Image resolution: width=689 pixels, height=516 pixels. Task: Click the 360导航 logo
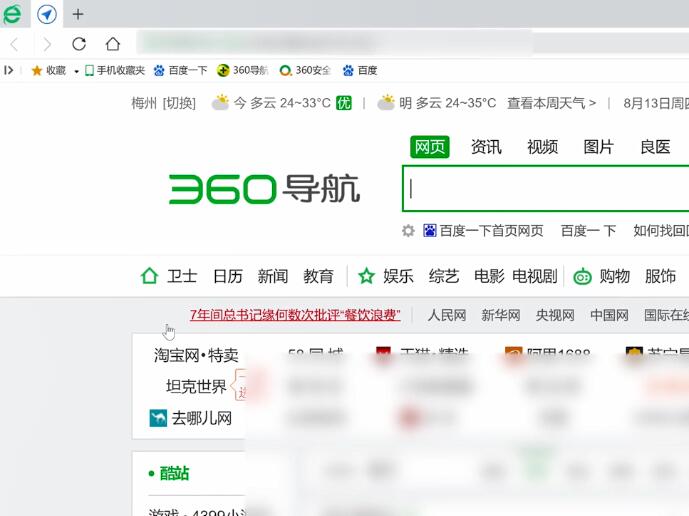(265, 189)
